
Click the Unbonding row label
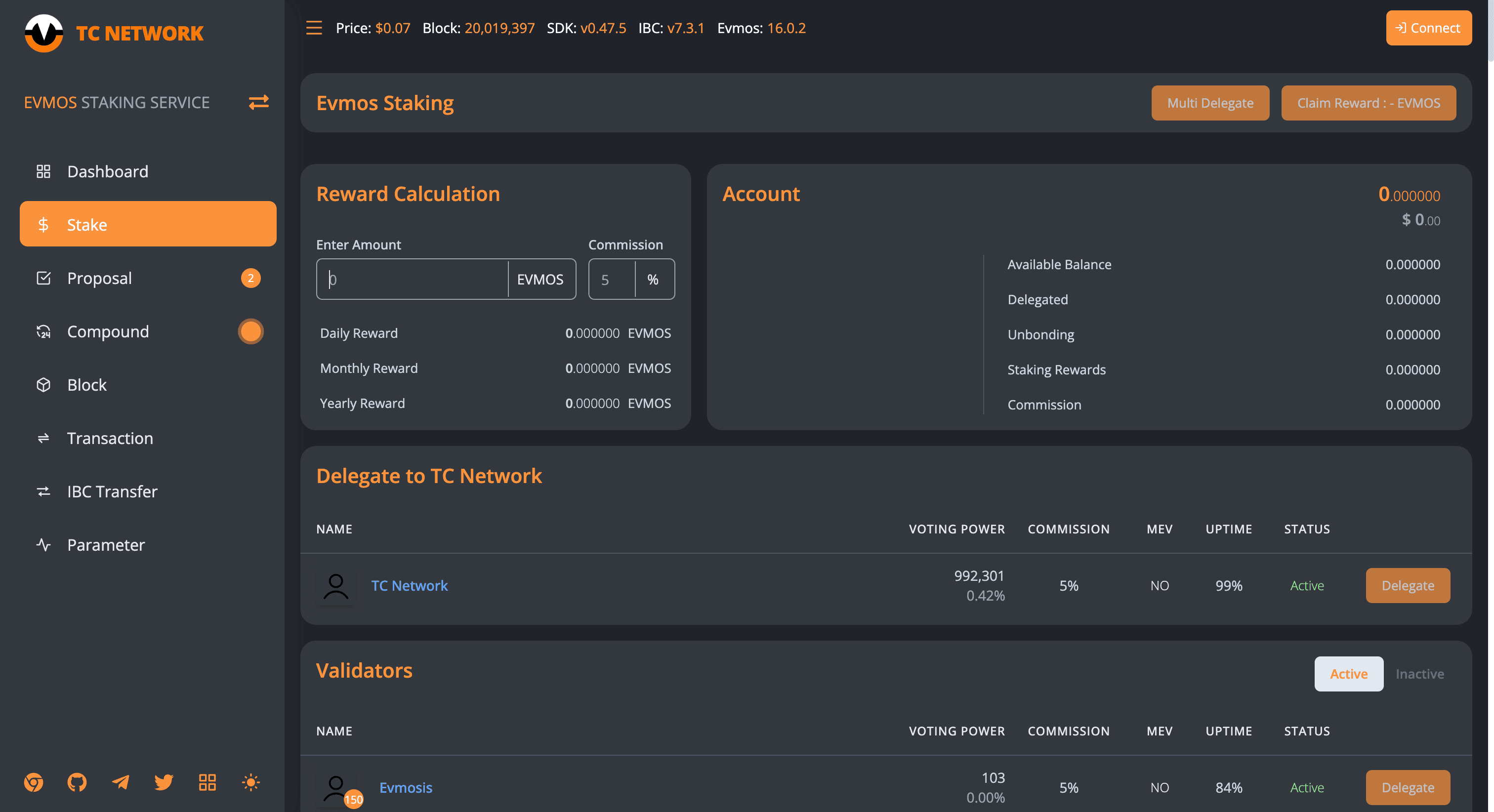point(1040,335)
